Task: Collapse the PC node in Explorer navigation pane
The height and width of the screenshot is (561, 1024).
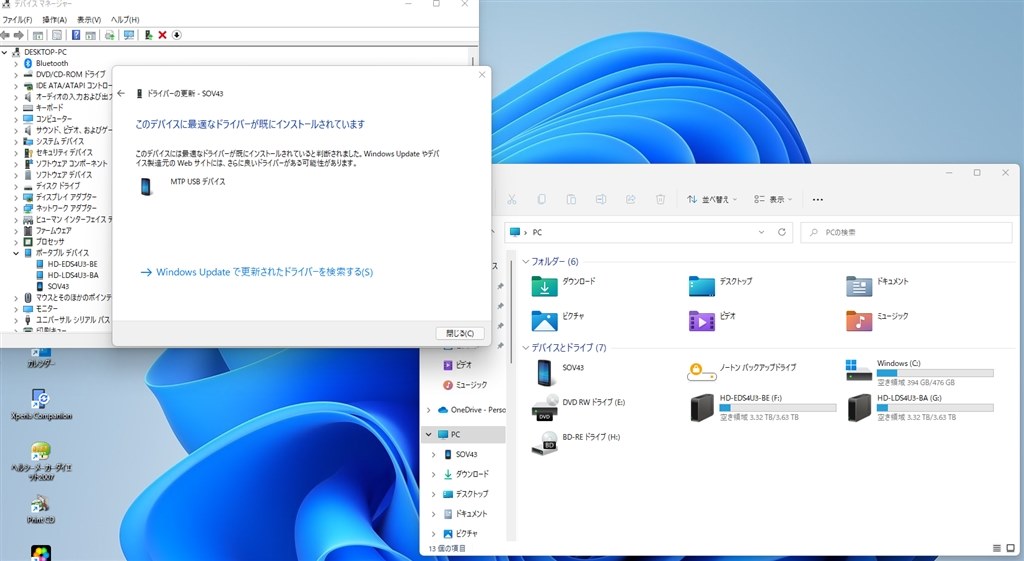Action: (x=429, y=434)
